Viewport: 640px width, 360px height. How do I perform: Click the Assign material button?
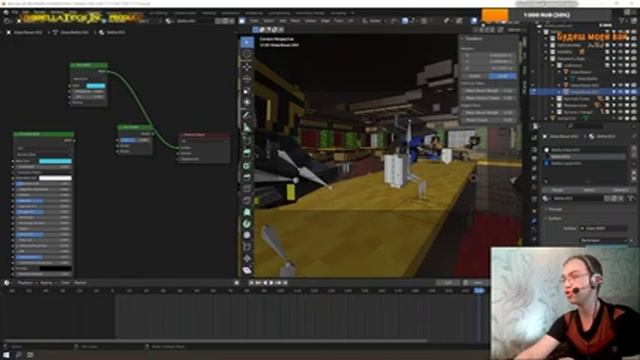(x=557, y=190)
